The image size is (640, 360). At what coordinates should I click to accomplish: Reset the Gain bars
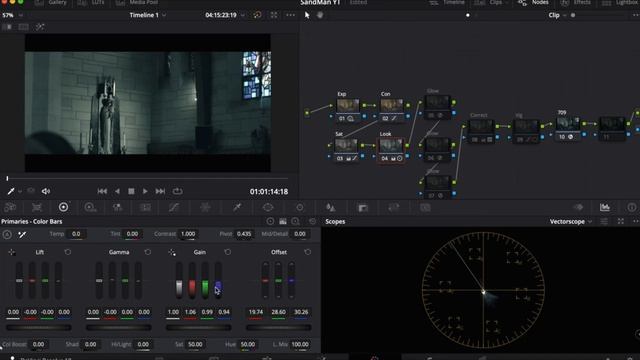click(x=228, y=252)
